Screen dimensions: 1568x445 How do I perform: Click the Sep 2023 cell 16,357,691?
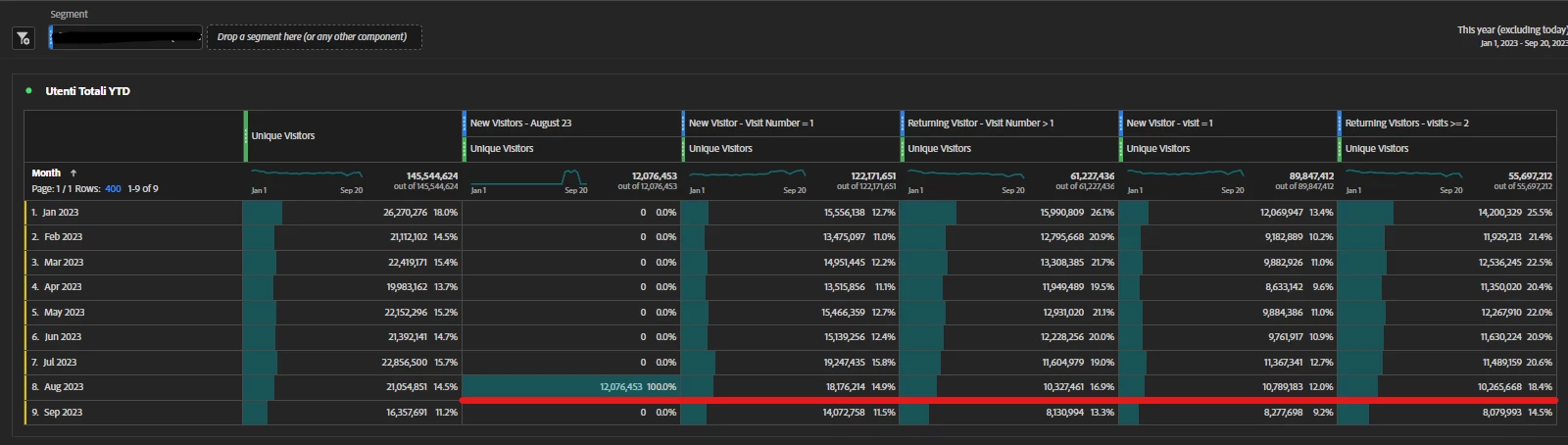click(352, 413)
